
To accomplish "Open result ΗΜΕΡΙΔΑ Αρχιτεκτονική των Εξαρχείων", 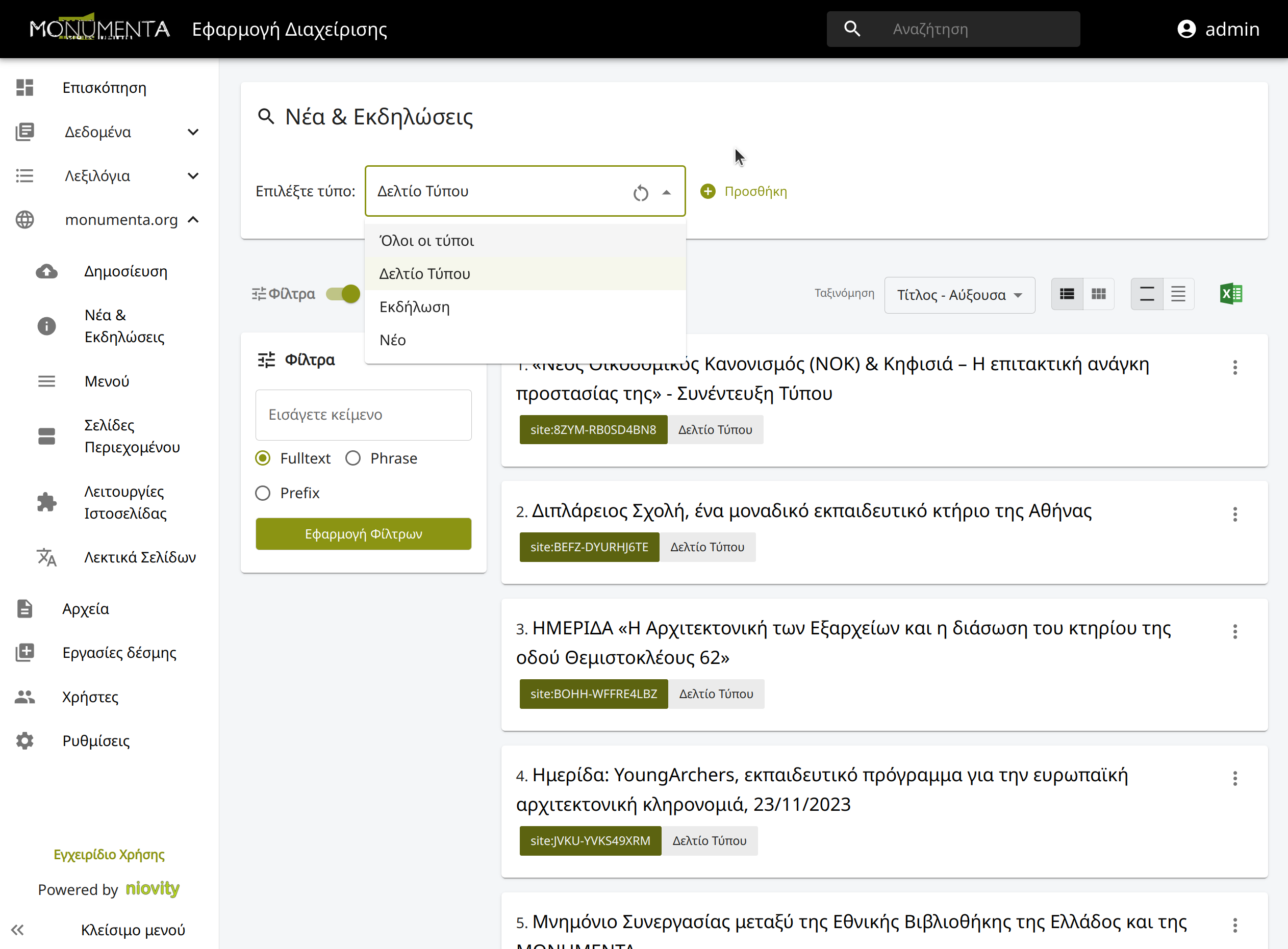I will [843, 642].
